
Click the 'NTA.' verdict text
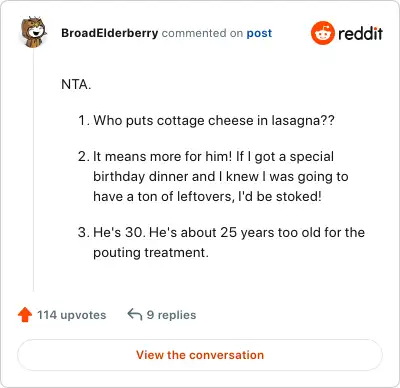tap(76, 84)
